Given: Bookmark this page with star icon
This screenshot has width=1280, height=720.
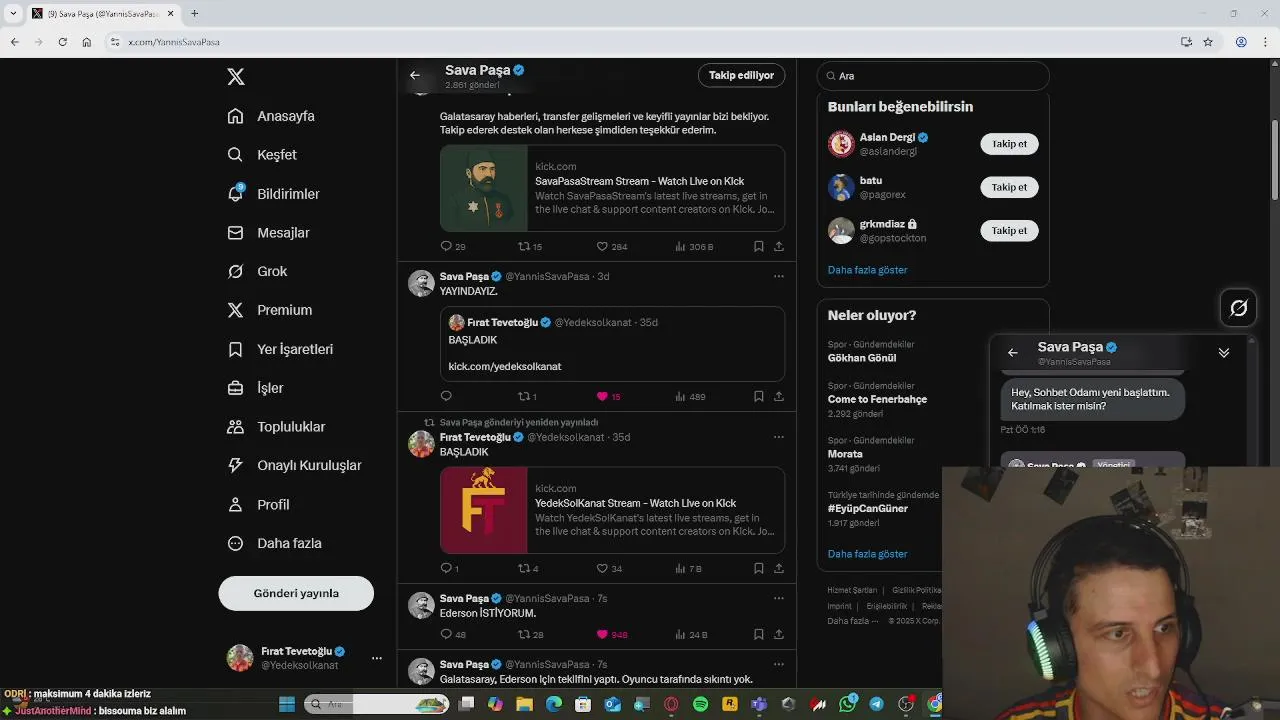Looking at the screenshot, I should click(1208, 42).
